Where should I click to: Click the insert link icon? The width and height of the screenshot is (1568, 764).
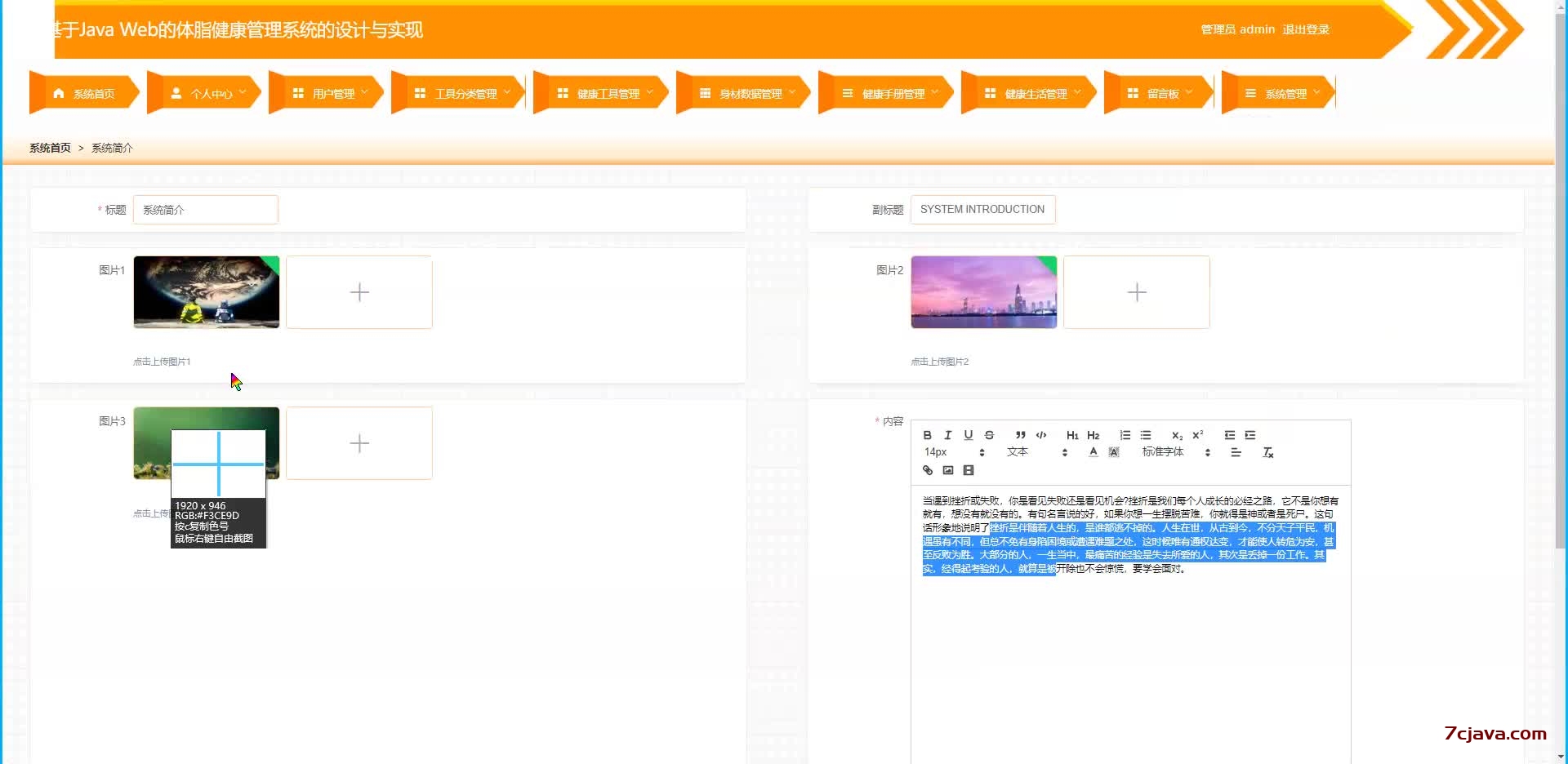point(928,470)
